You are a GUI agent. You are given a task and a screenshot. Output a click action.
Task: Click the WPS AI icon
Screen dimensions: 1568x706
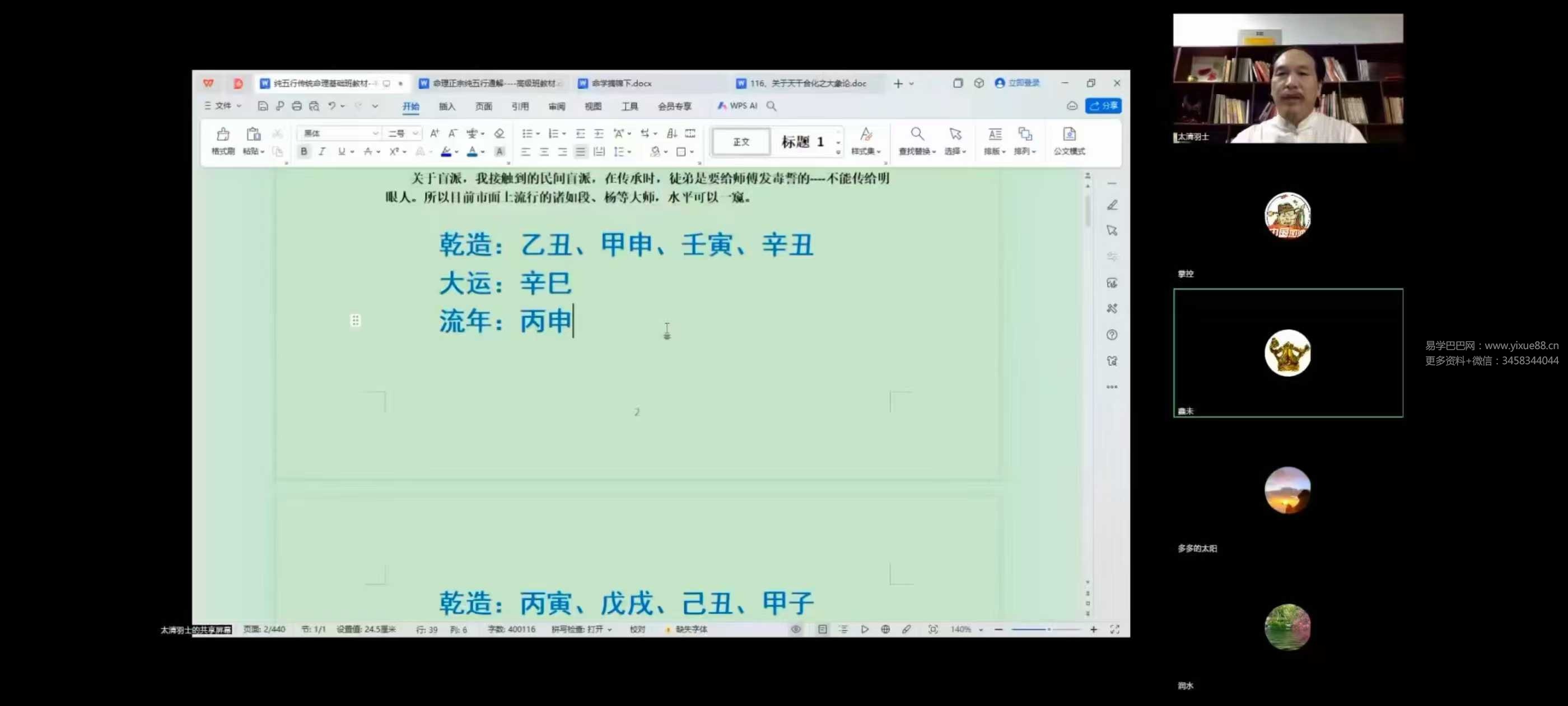click(737, 106)
